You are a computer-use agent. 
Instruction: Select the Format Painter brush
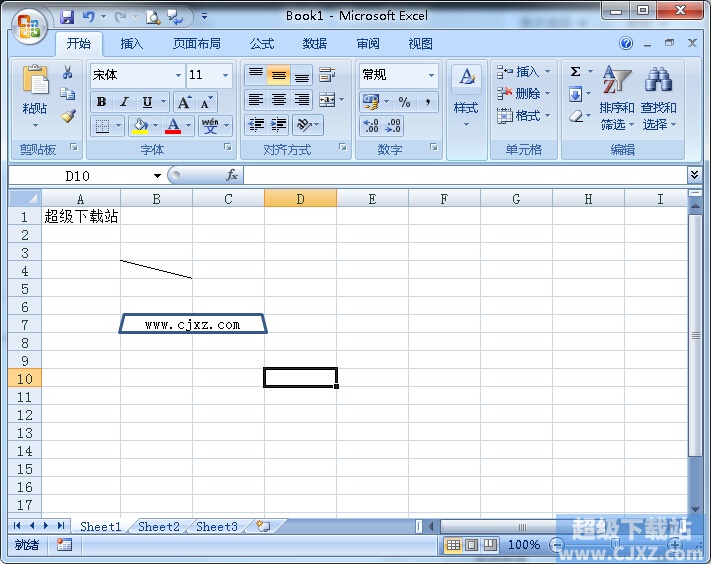click(x=68, y=115)
